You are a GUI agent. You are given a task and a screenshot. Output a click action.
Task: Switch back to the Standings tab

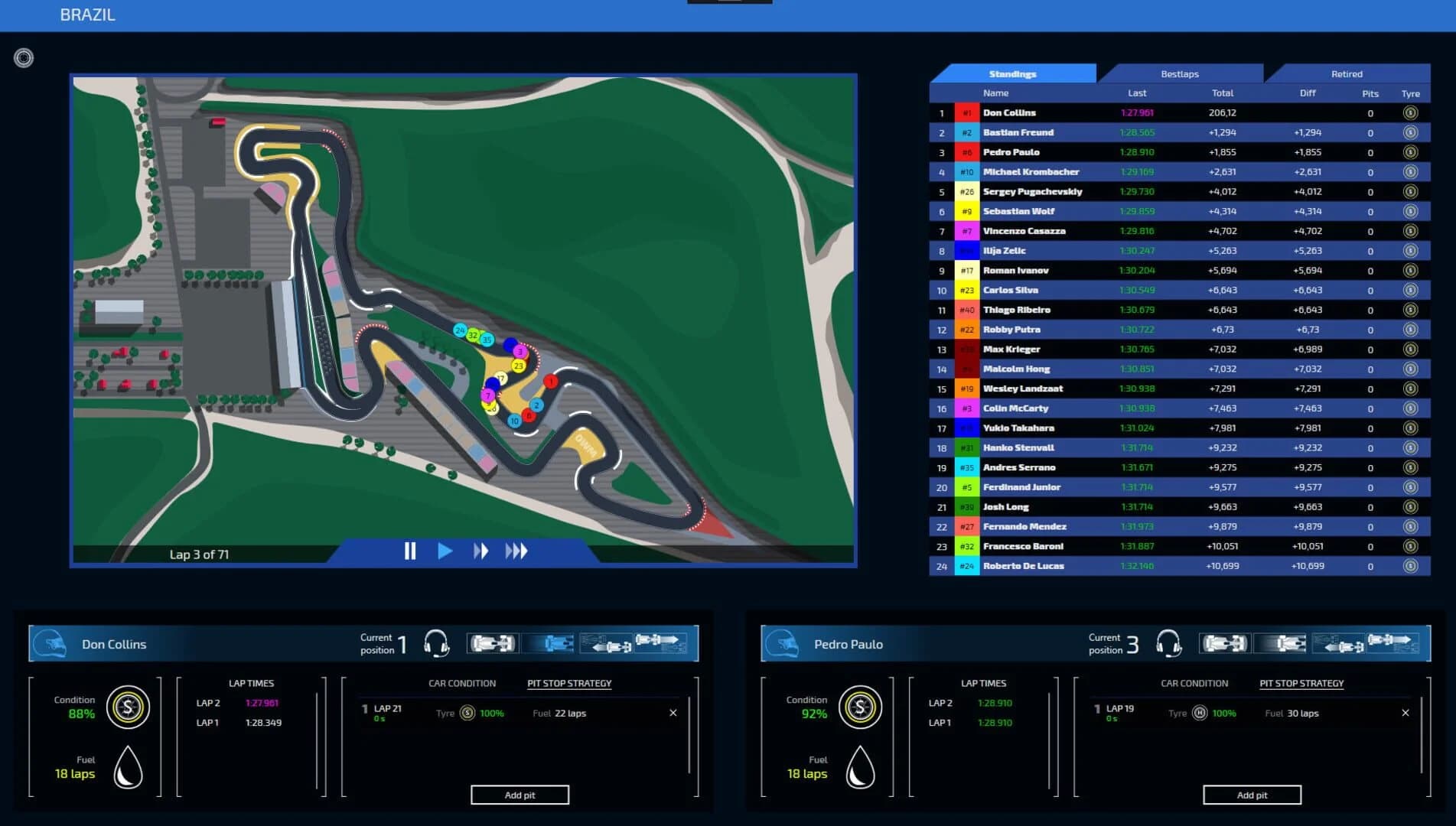pos(1012,73)
